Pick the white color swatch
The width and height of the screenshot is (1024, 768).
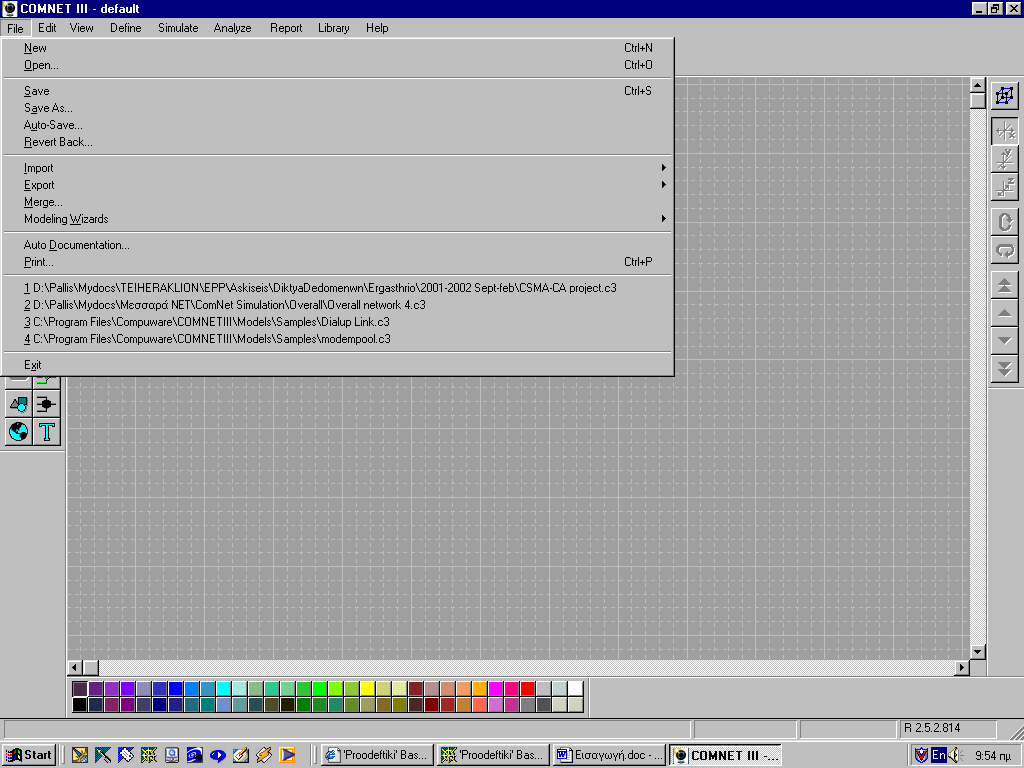pyautogui.click(x=575, y=688)
